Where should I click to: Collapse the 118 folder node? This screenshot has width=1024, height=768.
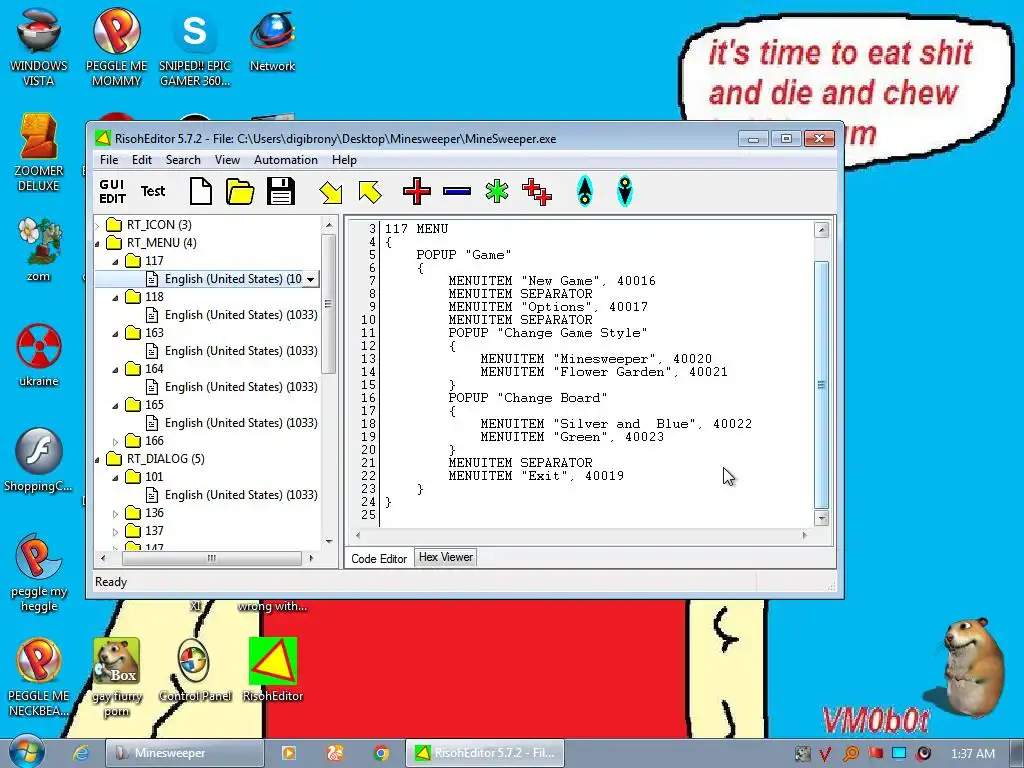point(116,297)
